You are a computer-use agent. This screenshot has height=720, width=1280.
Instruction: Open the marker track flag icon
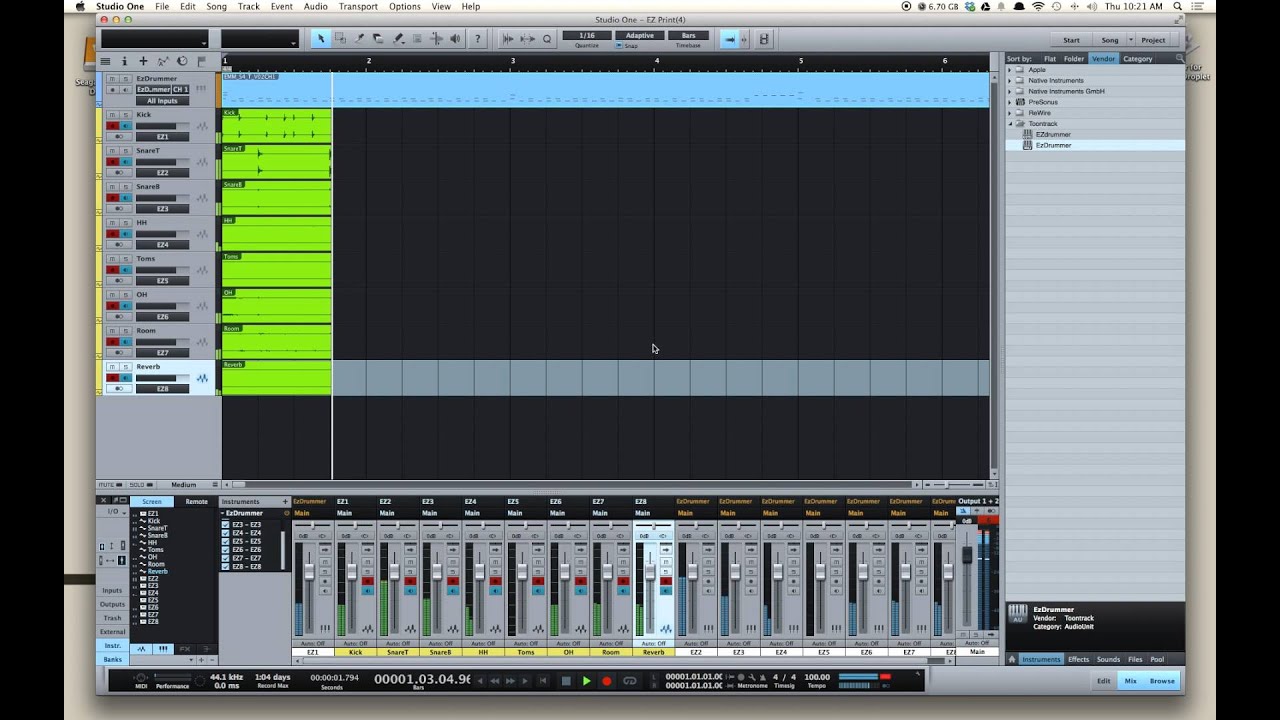[x=201, y=61]
